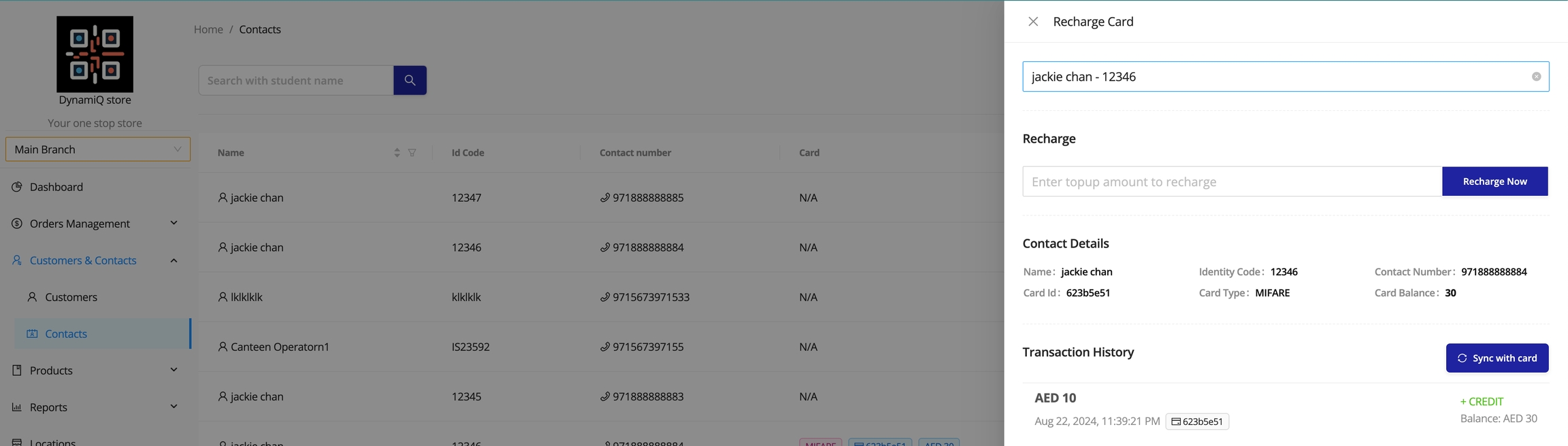Select the Contacts menu item
Image resolution: width=1568 pixels, height=446 pixels.
[x=66, y=334]
